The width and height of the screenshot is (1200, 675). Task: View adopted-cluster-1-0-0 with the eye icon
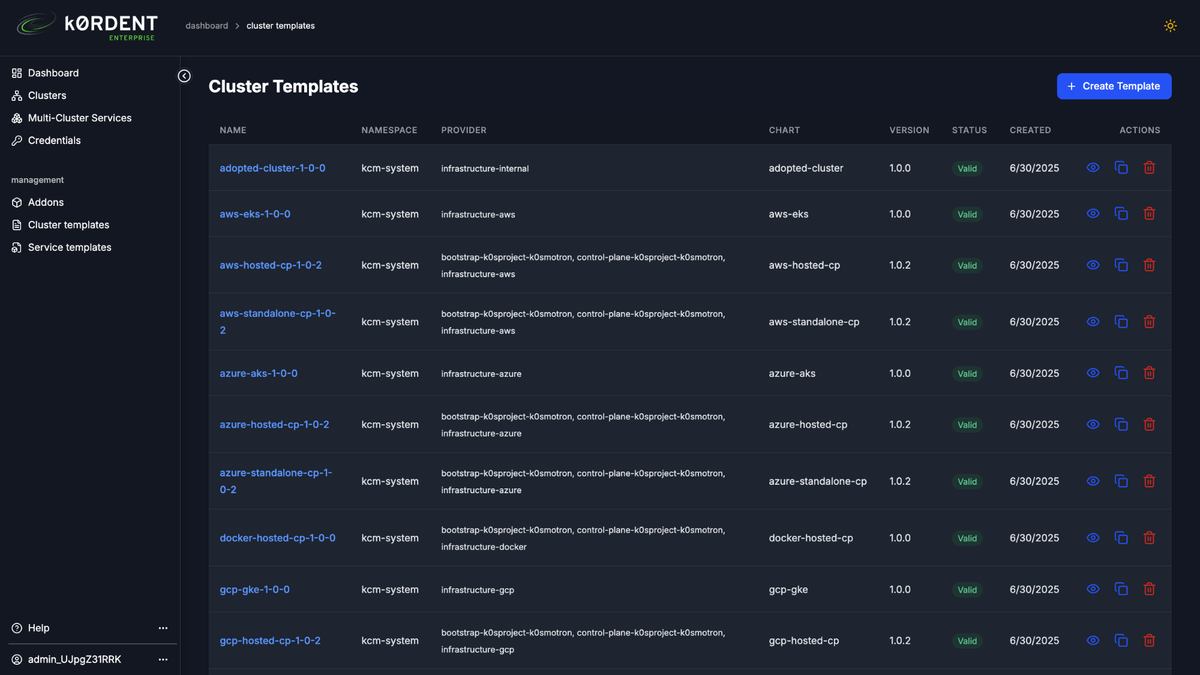coord(1093,168)
